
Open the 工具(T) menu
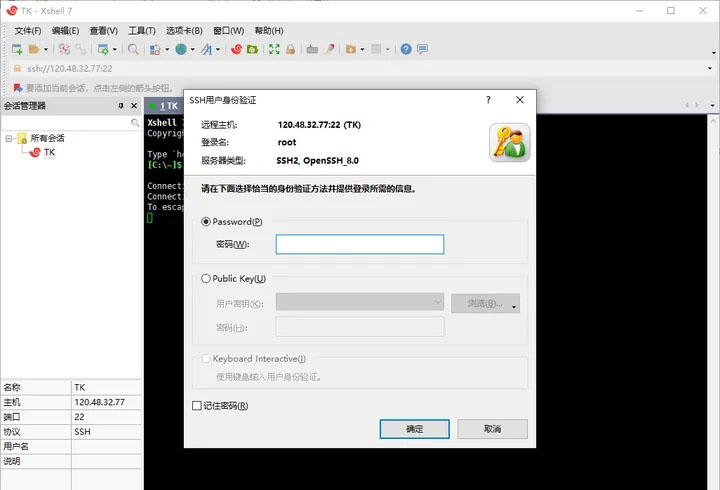click(x=141, y=31)
